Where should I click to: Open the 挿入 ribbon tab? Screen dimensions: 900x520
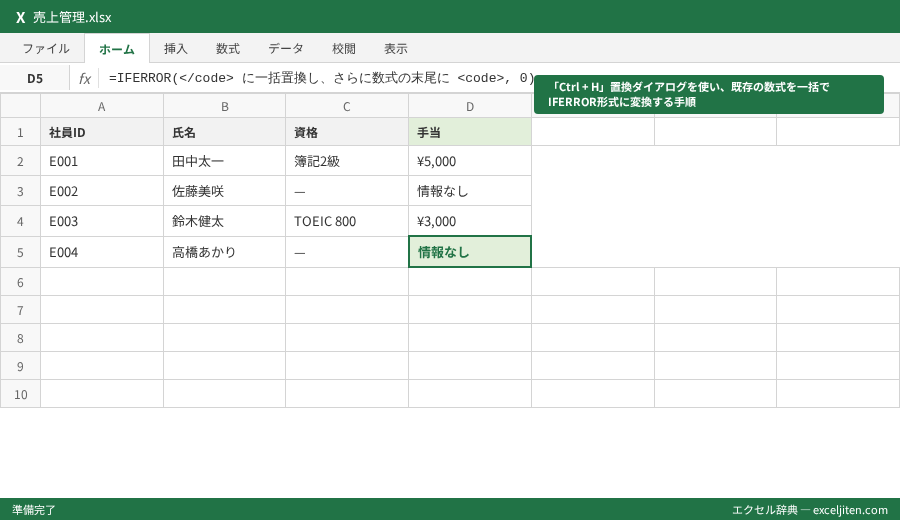(x=176, y=49)
